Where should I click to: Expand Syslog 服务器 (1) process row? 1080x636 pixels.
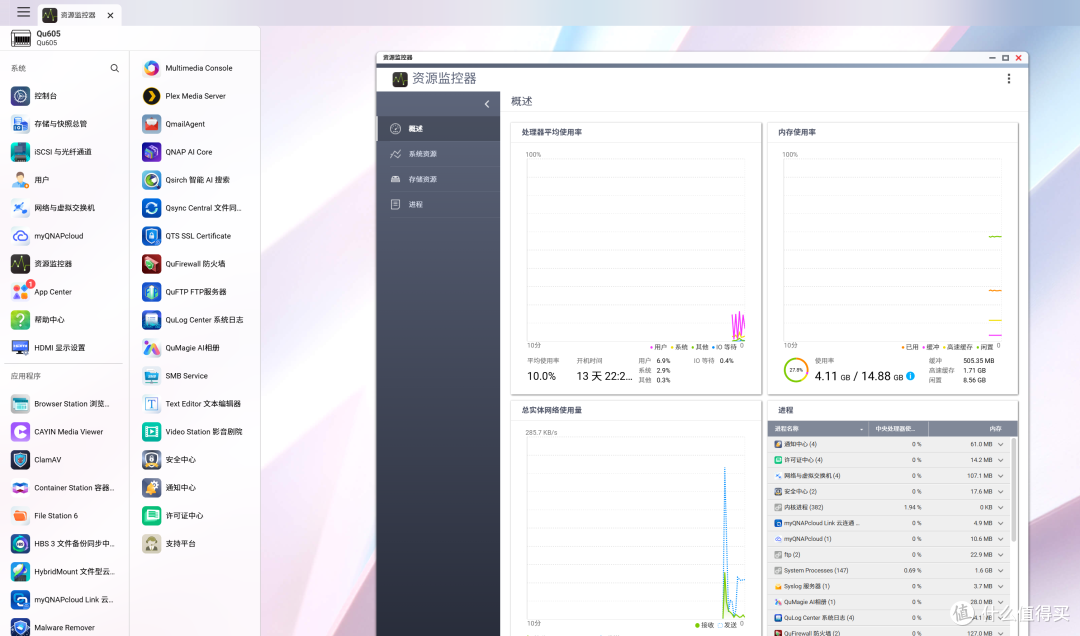pos(1001,586)
